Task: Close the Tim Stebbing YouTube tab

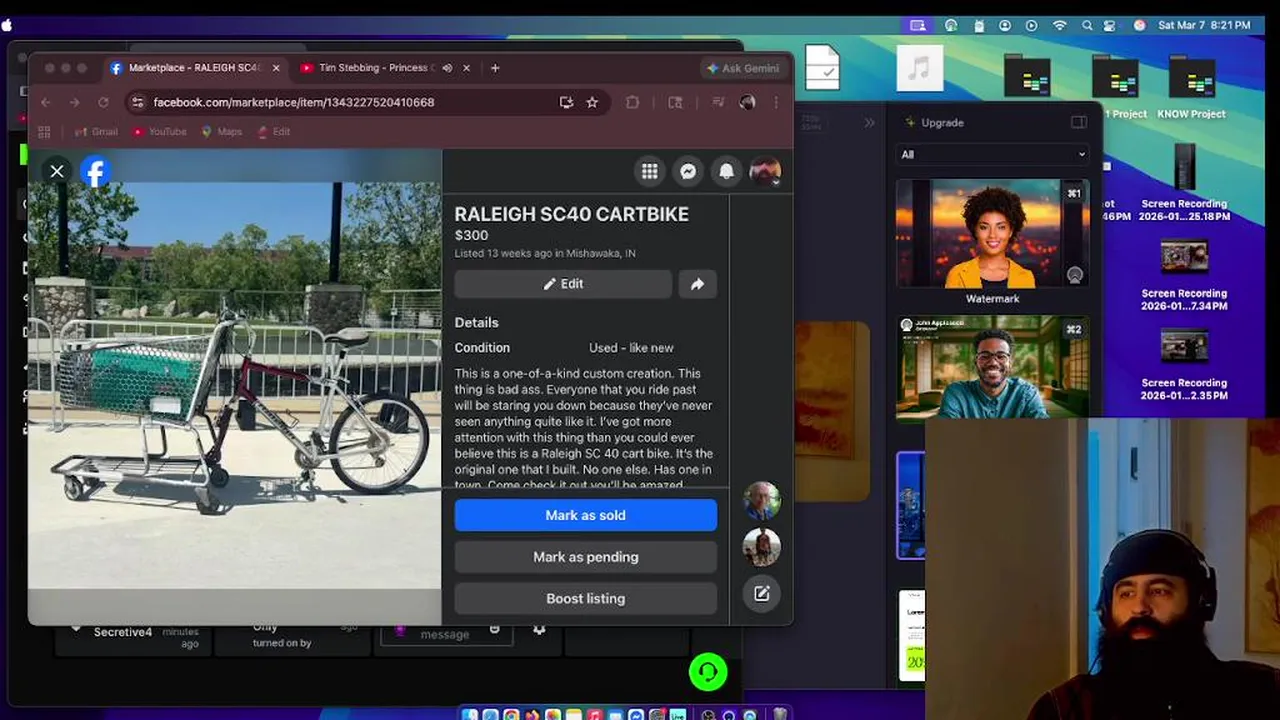Action: pos(467,68)
